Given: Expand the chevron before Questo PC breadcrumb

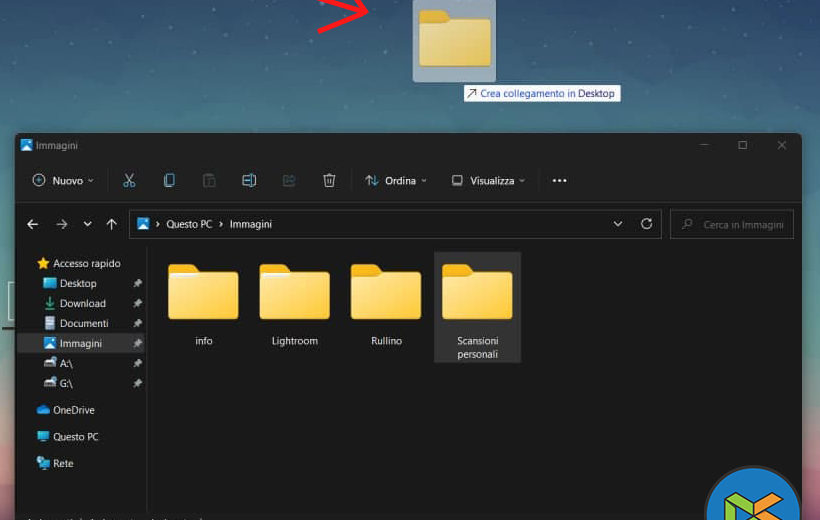Looking at the screenshot, I should click(157, 224).
